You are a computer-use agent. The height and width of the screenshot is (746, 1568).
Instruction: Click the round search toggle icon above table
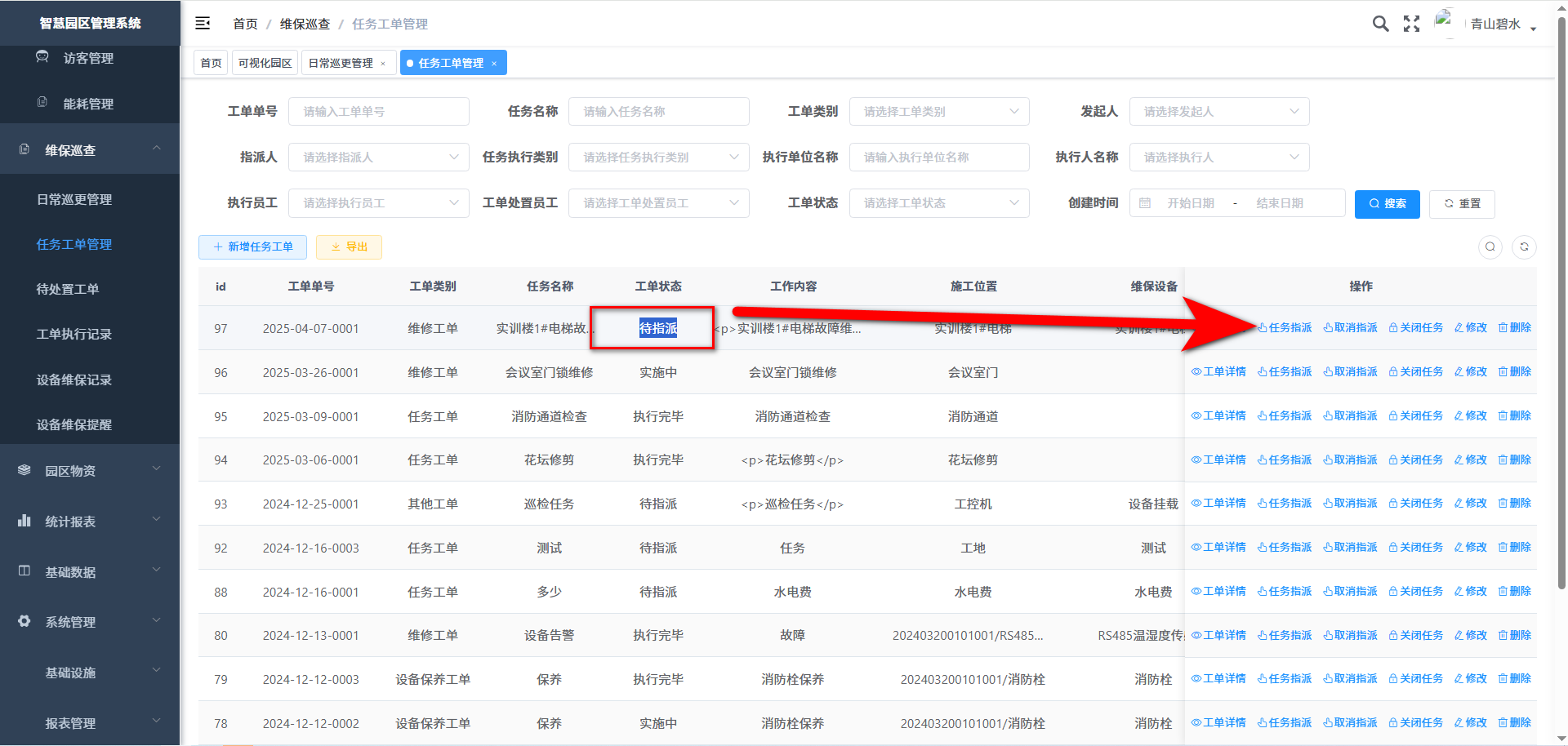pyautogui.click(x=1490, y=247)
